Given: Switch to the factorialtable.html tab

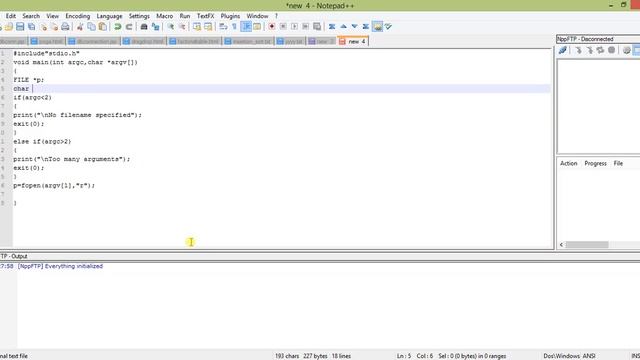Looking at the screenshot, I should click(x=194, y=41).
